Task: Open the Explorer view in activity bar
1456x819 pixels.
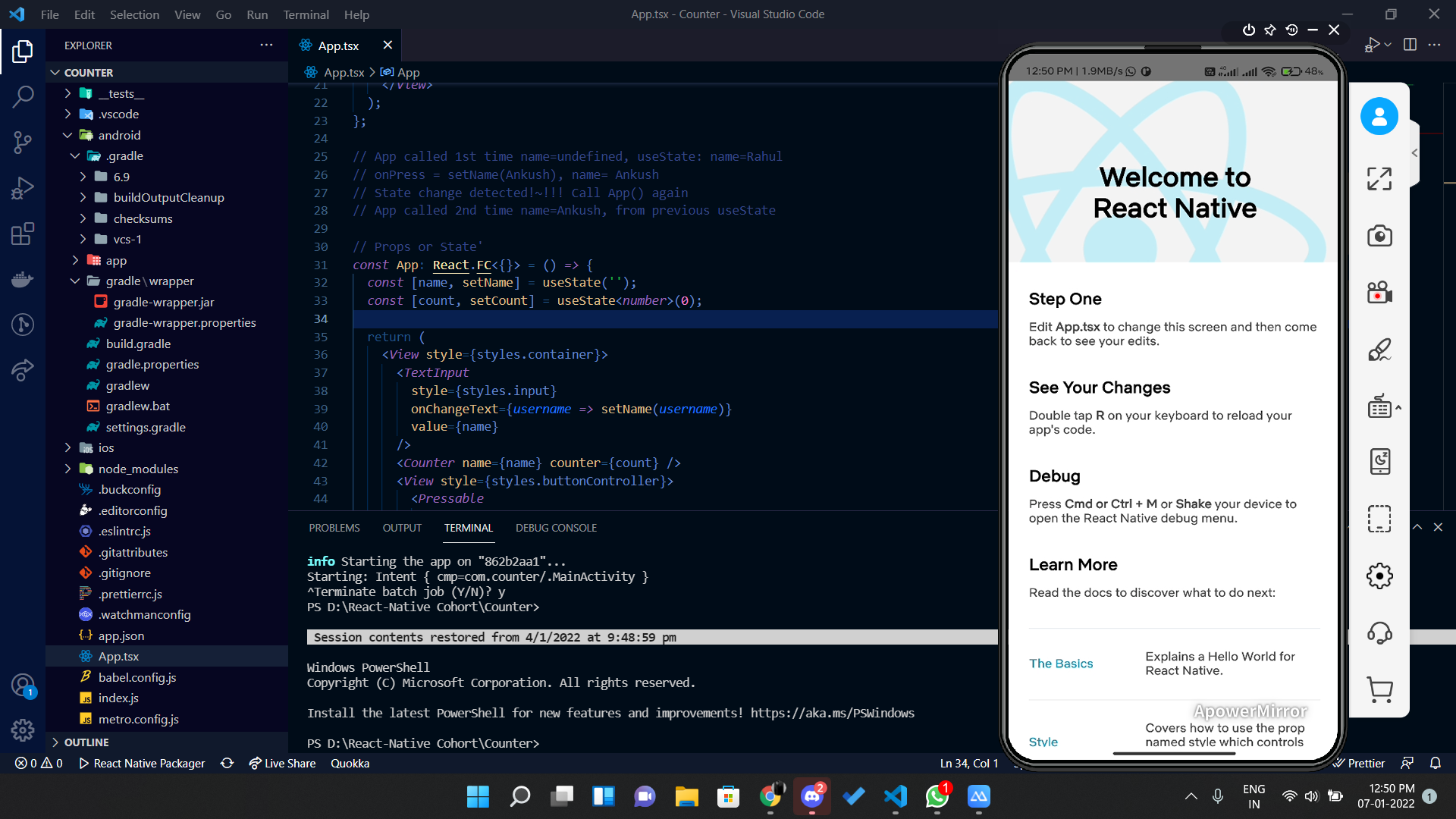Action: [x=23, y=51]
